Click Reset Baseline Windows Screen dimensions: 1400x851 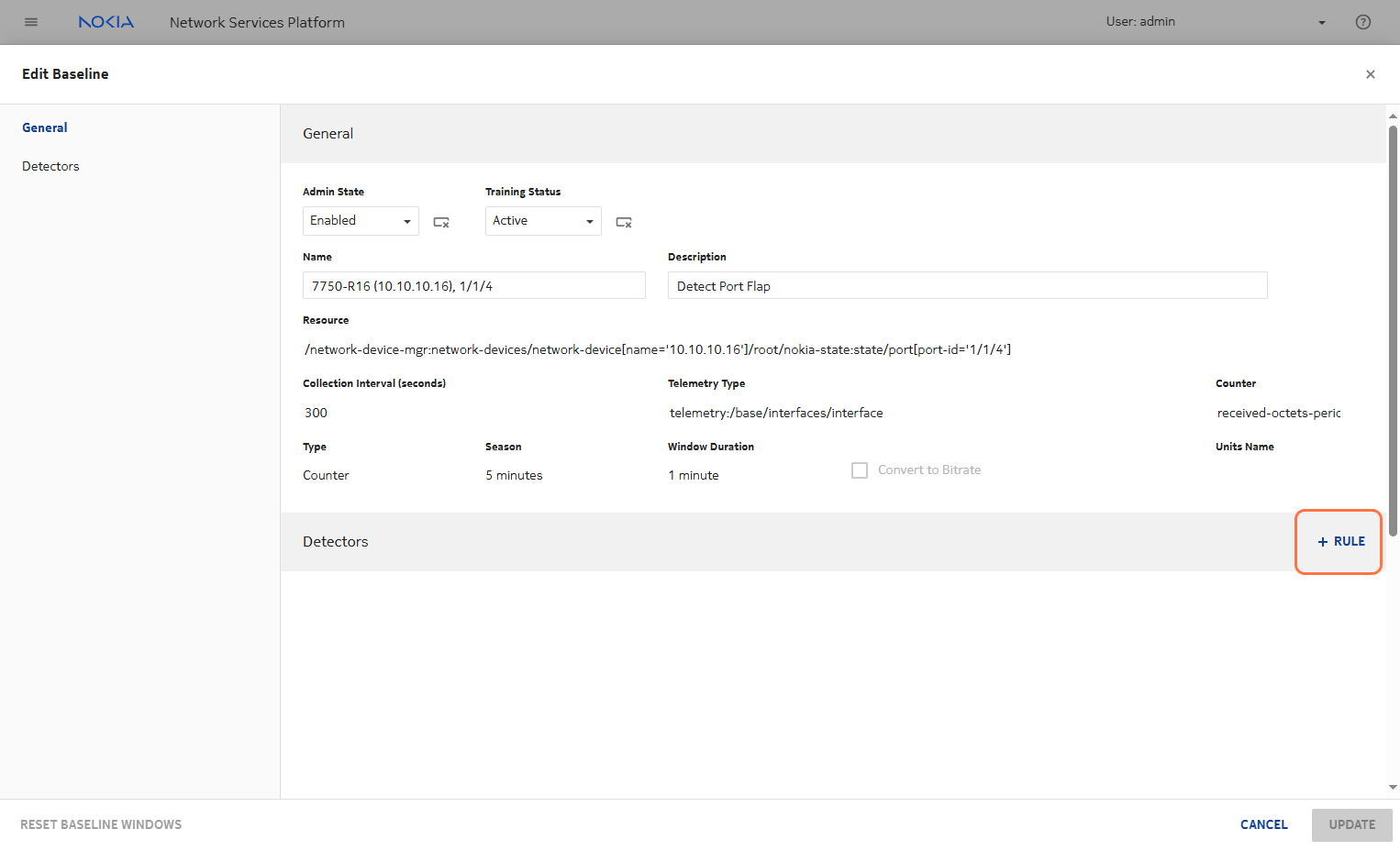click(x=101, y=824)
